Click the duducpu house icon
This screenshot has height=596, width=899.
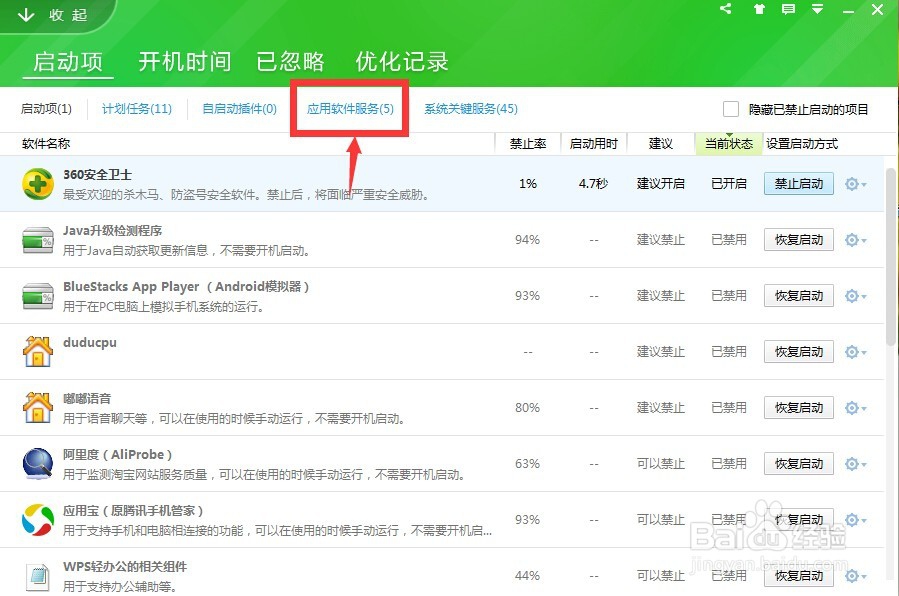click(x=38, y=351)
